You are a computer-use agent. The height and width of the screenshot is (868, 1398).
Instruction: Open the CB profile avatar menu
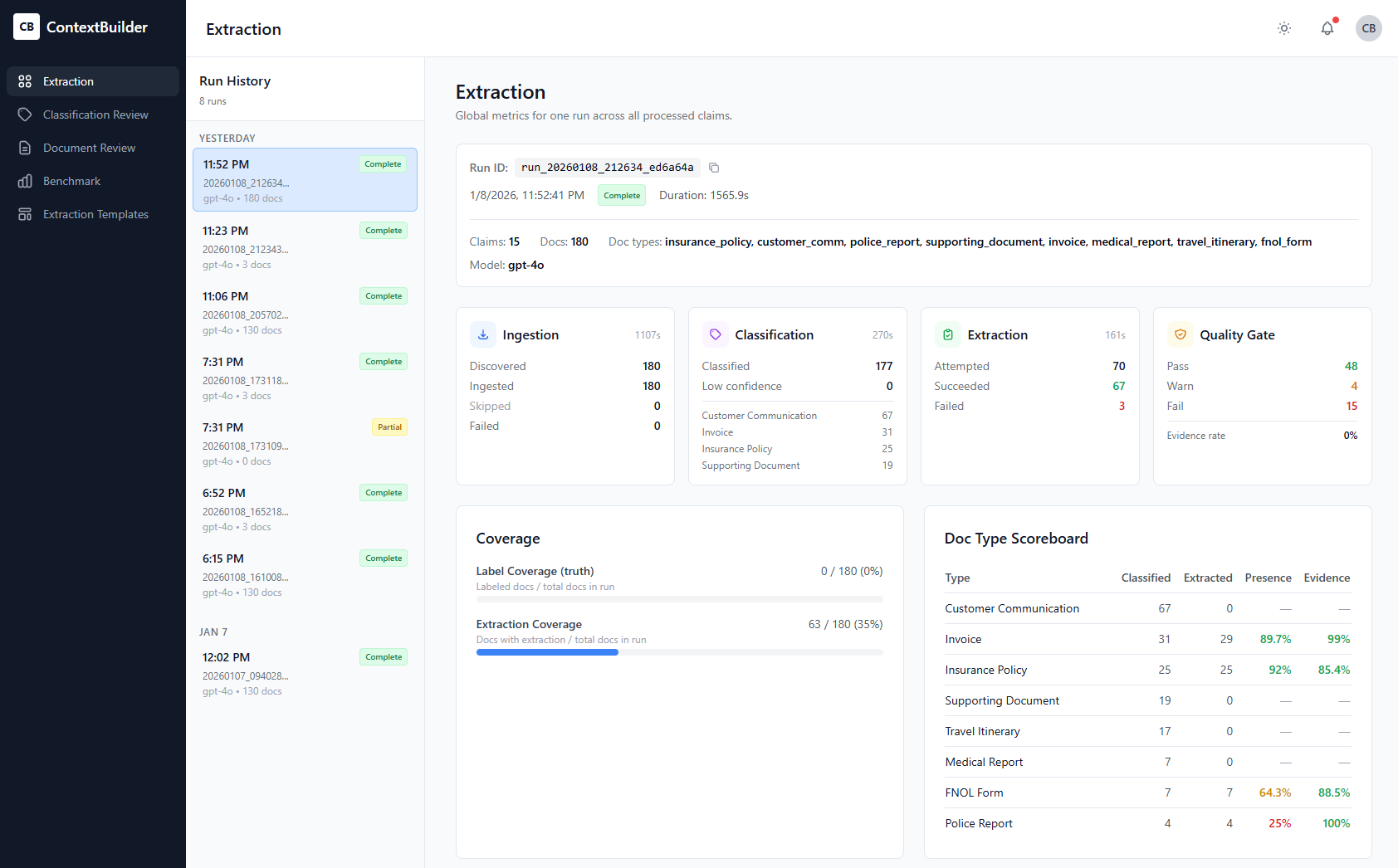(x=1369, y=28)
